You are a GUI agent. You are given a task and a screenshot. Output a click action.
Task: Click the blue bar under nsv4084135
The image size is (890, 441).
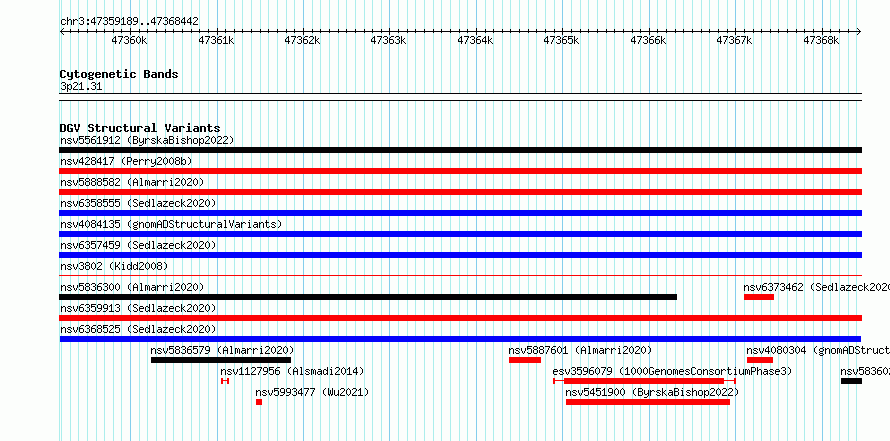(x=460, y=234)
